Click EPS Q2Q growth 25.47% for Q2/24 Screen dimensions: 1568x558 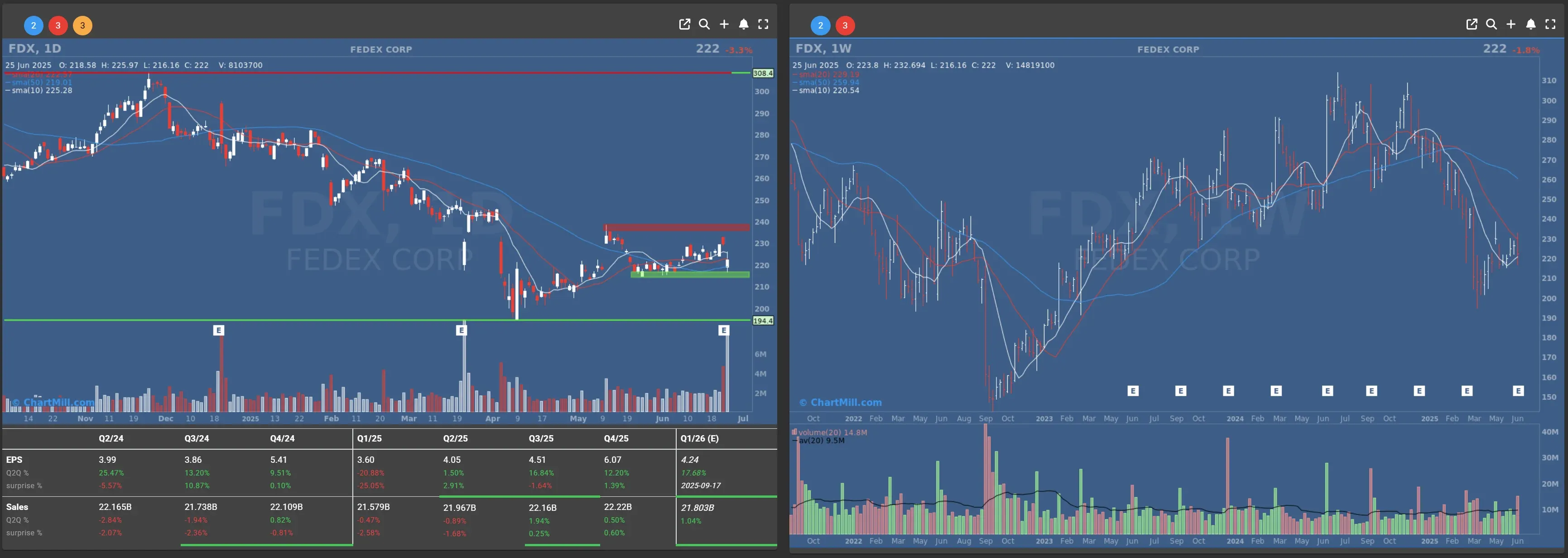111,473
